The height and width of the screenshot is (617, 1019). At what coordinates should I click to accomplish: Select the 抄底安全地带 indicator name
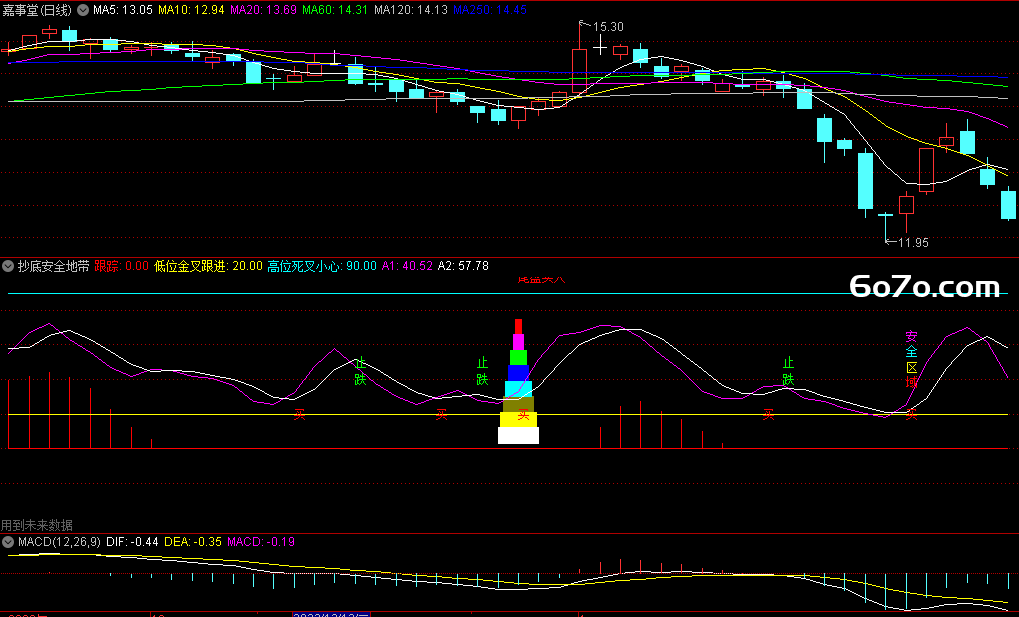coord(53,266)
